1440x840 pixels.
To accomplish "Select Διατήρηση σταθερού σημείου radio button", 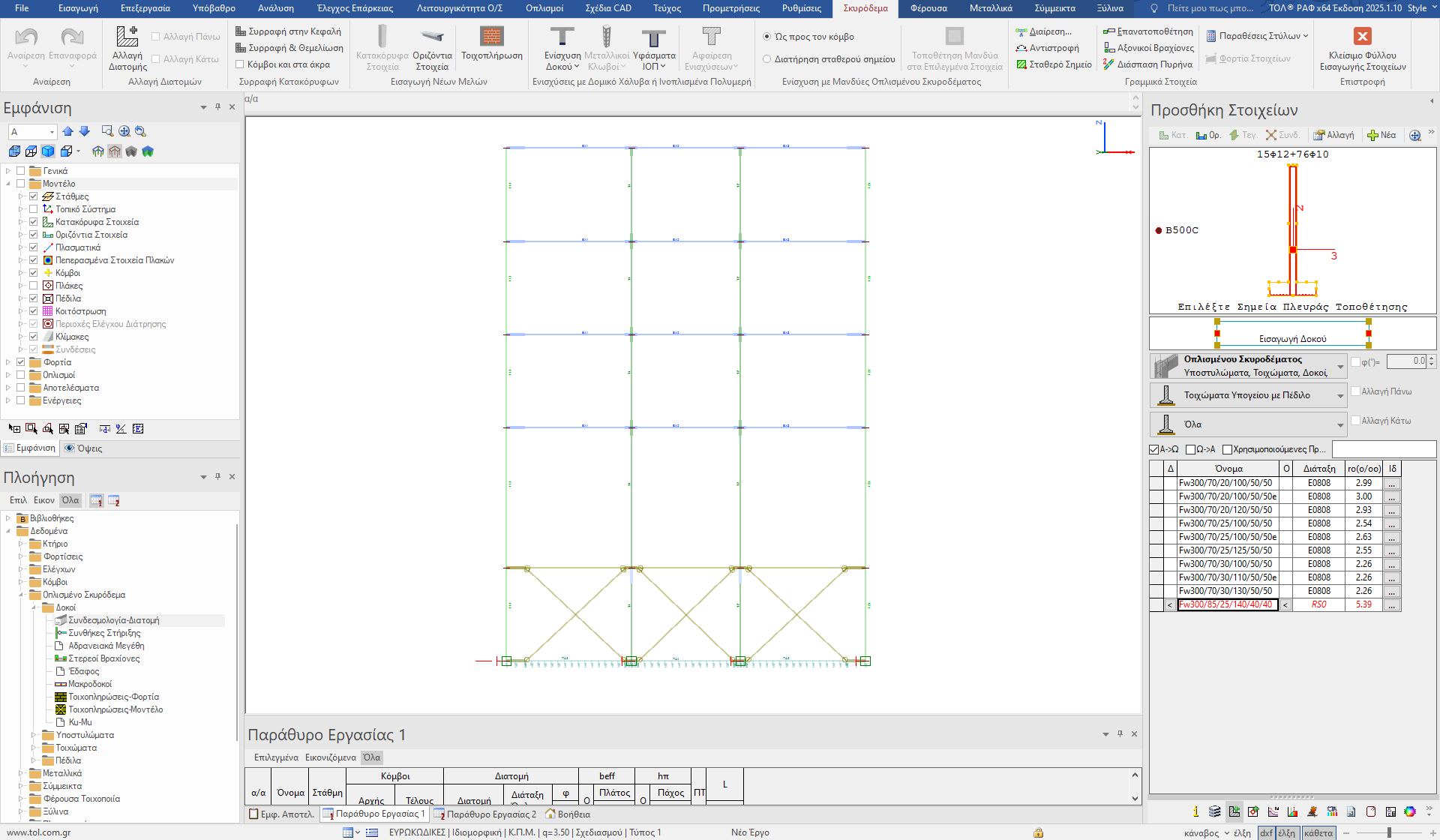I will tap(767, 59).
